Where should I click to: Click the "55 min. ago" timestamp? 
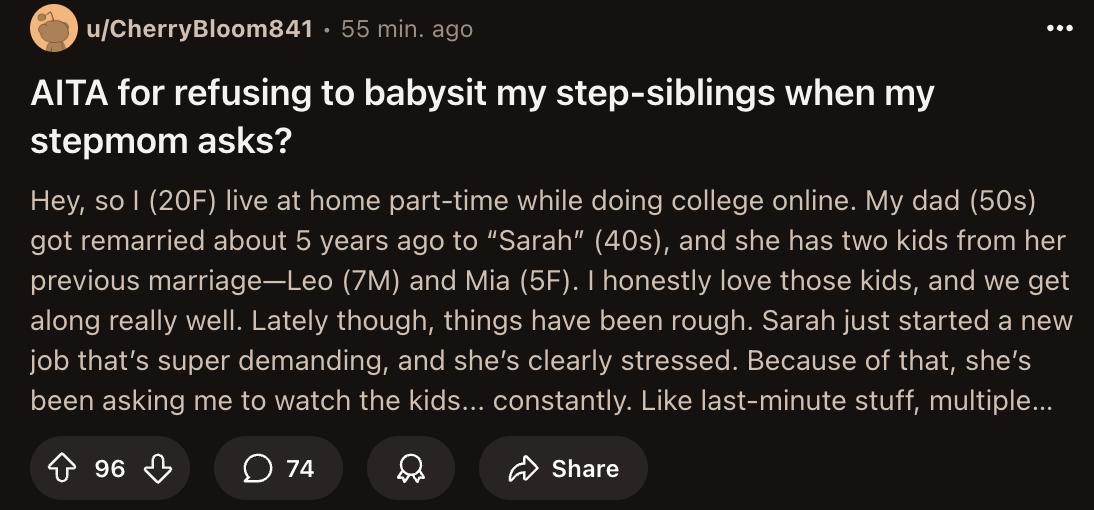[x=407, y=30]
